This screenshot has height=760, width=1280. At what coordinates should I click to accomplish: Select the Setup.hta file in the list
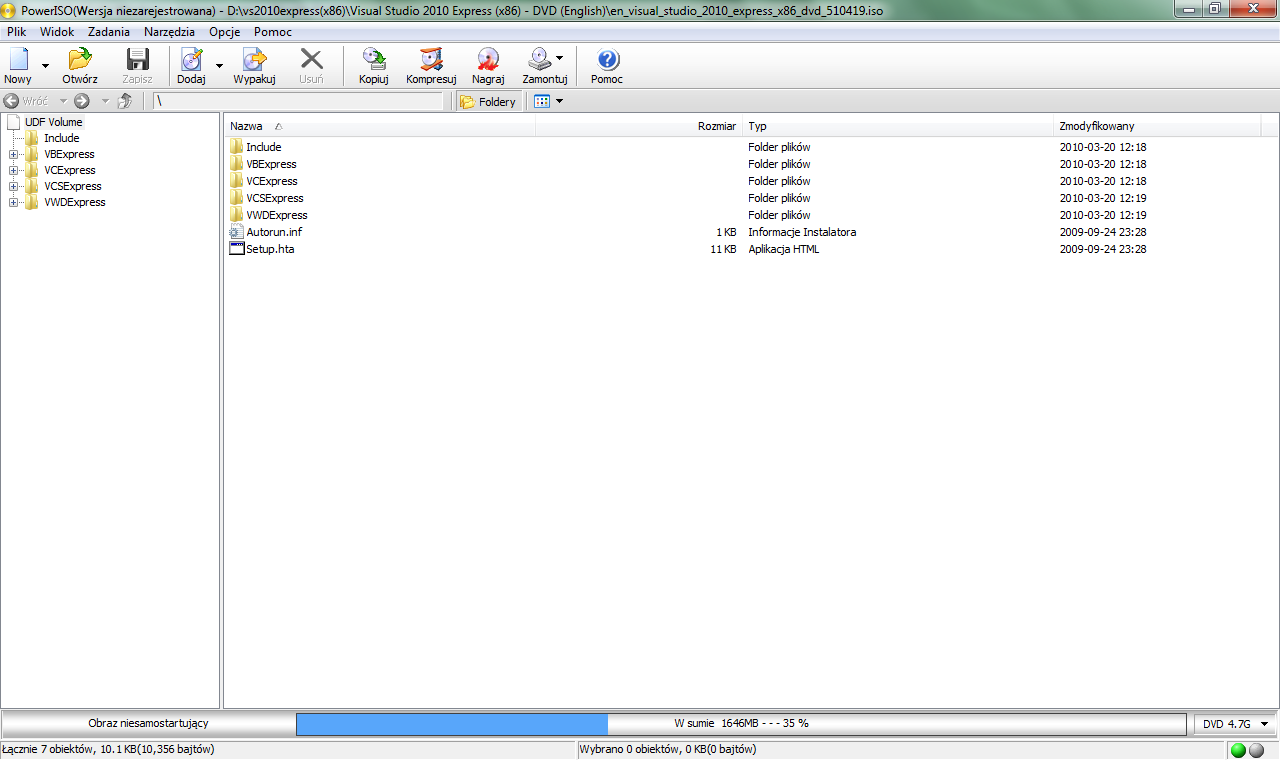(x=270, y=249)
